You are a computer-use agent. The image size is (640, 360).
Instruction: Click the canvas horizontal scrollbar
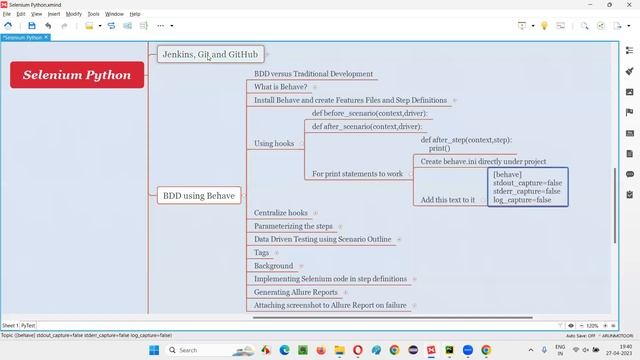tap(392, 317)
